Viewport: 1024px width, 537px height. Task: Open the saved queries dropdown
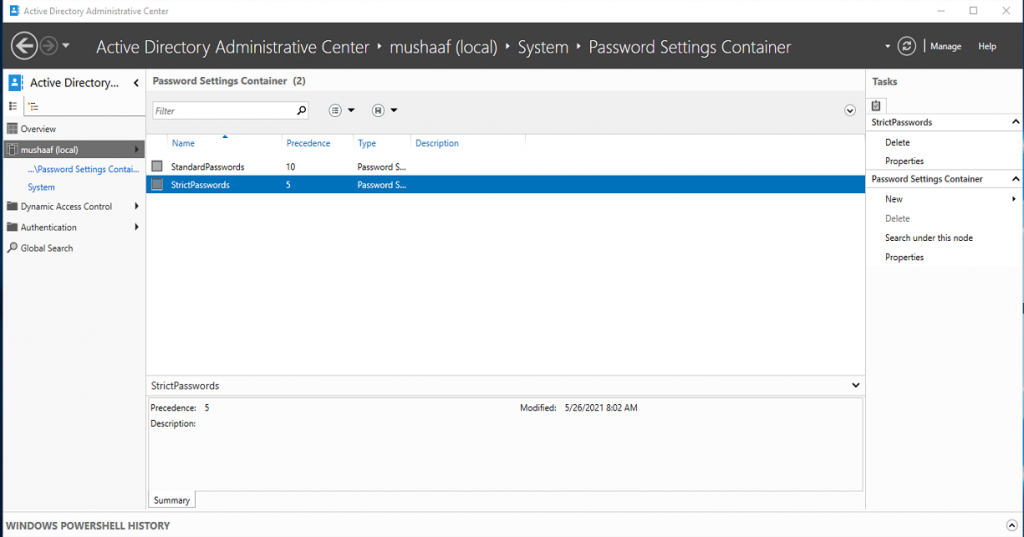click(x=385, y=110)
